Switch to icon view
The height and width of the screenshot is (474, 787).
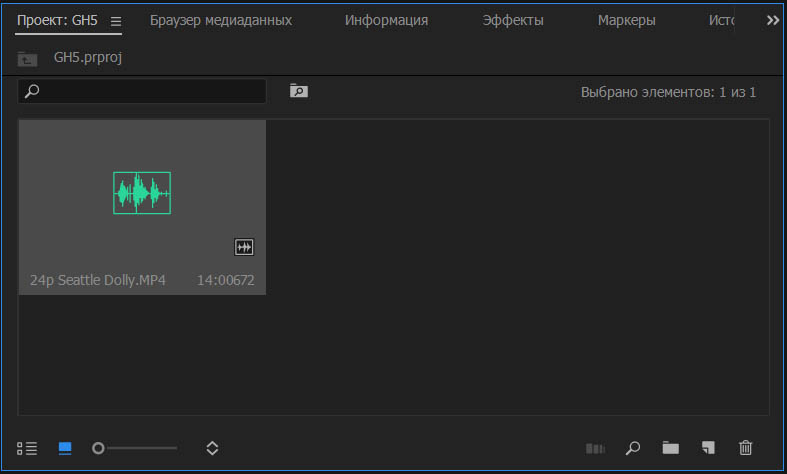click(65, 448)
